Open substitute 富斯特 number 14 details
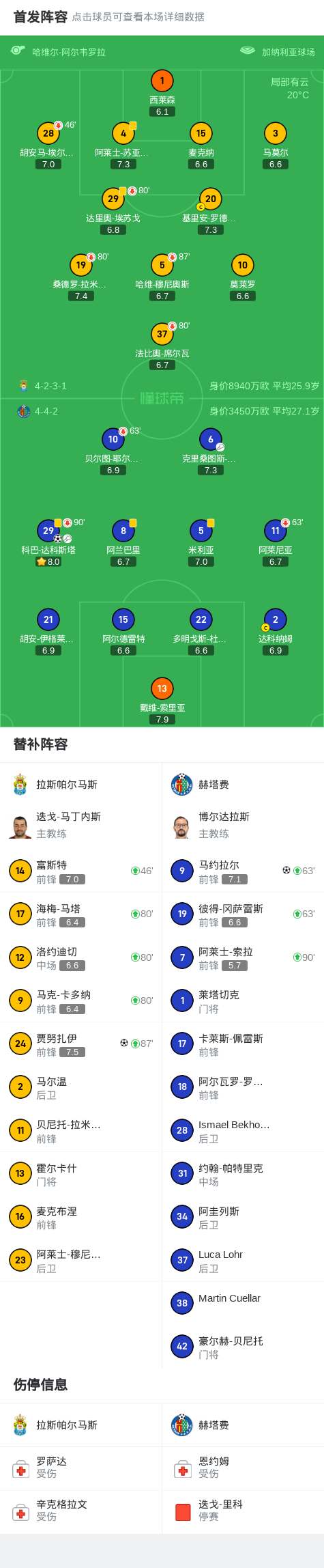This screenshot has width=324, height=1568. (x=81, y=871)
